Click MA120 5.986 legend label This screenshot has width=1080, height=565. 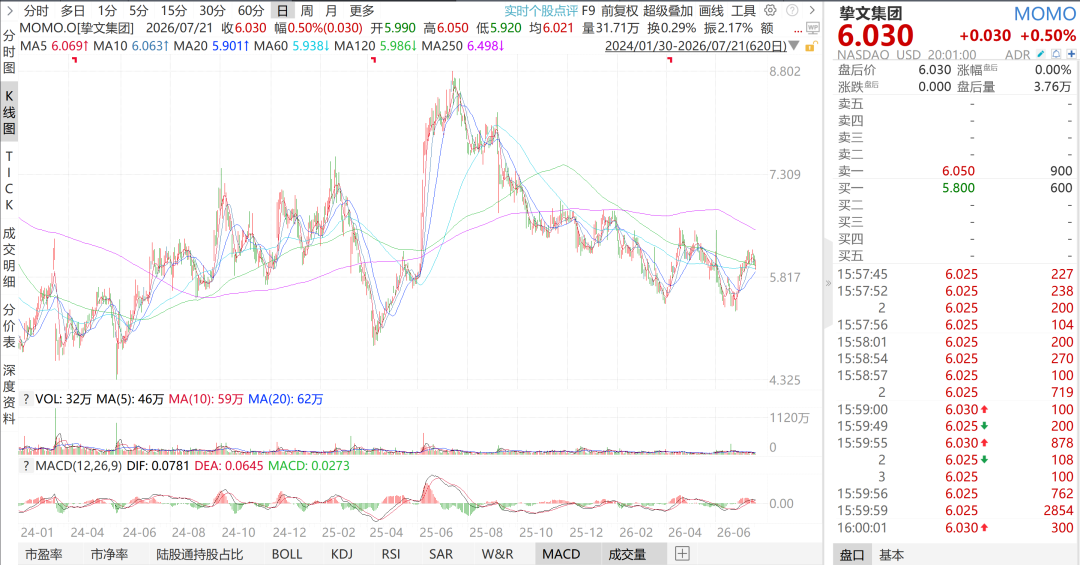click(375, 46)
